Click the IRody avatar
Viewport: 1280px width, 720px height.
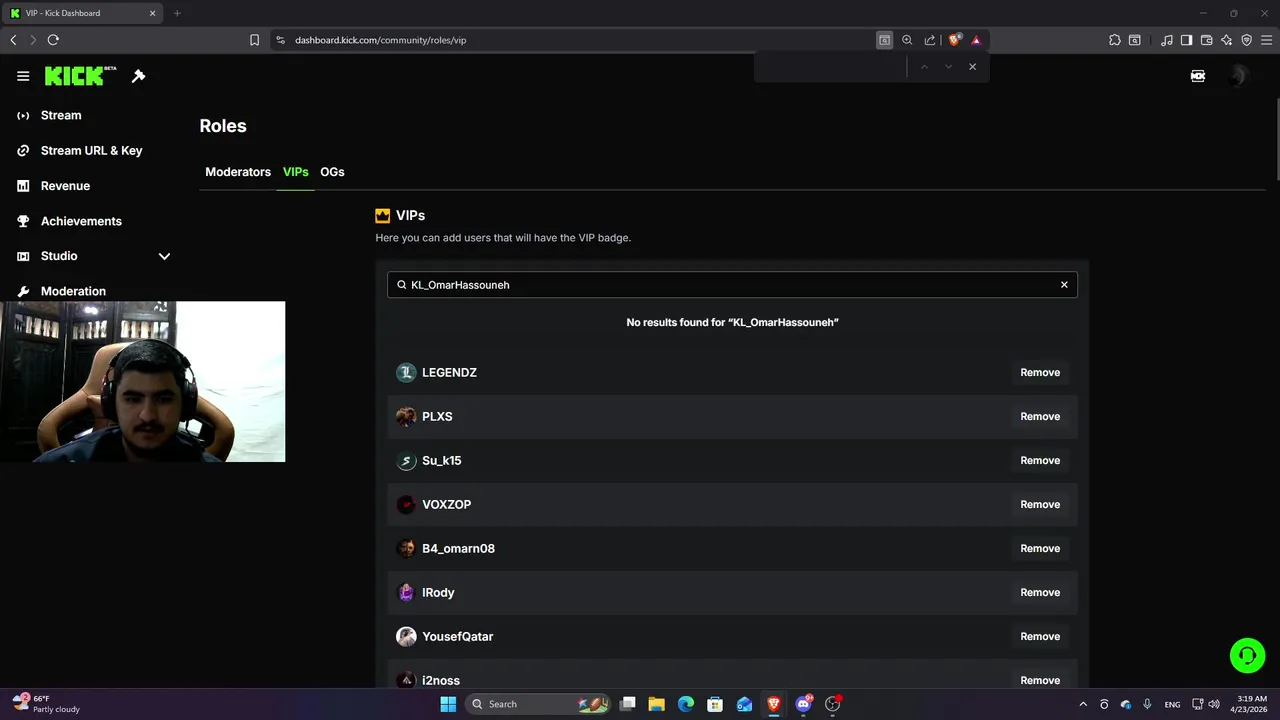[x=406, y=592]
